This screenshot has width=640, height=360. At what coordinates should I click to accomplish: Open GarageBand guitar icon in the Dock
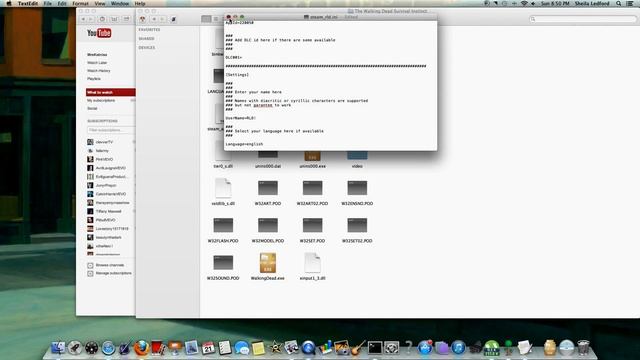tap(358, 348)
